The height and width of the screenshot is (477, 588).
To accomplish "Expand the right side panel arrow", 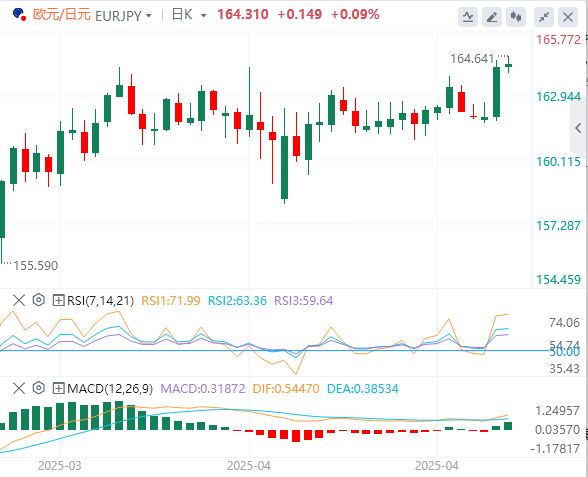I will pos(578,128).
